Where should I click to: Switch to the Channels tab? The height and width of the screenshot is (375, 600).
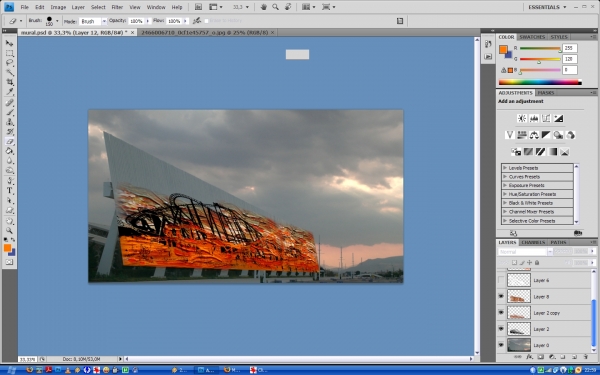533,242
